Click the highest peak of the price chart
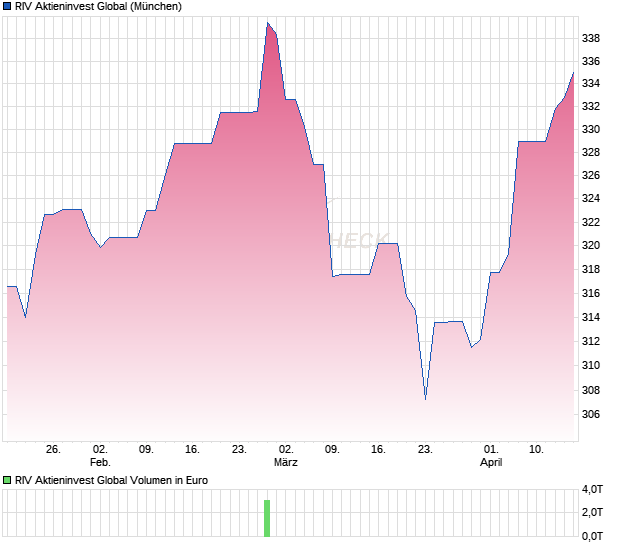Screen dimensions: 620x546 point(267,24)
